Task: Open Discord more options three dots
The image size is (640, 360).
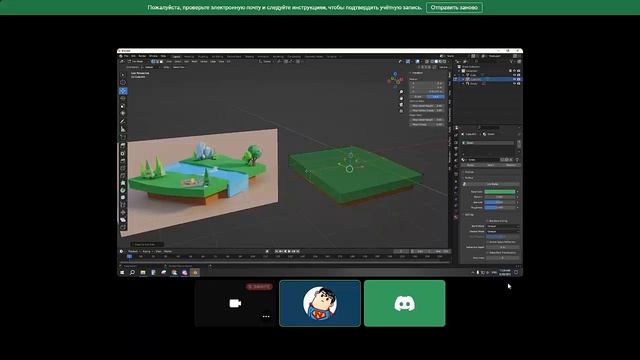Action: point(266,316)
